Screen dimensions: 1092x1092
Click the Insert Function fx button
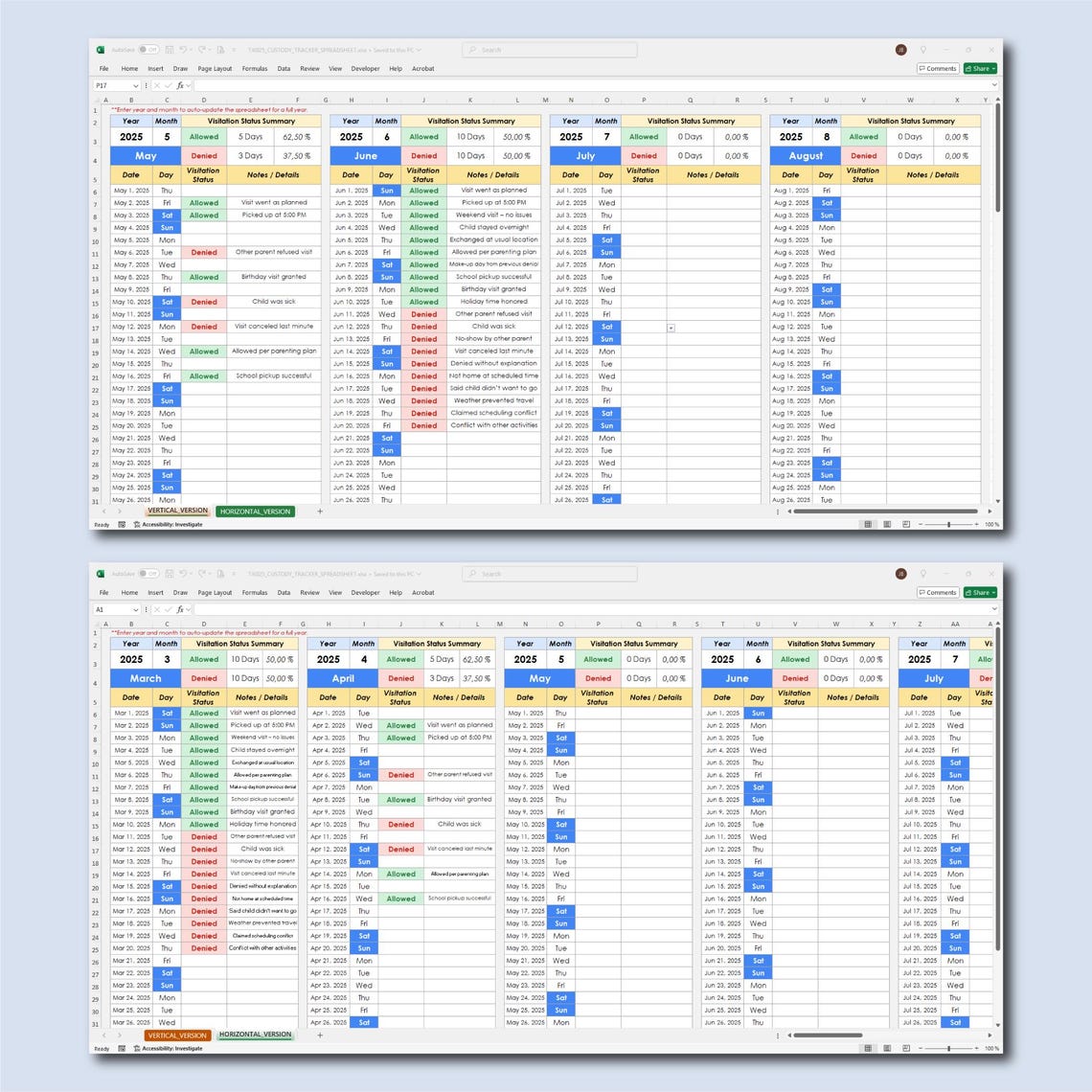(180, 85)
